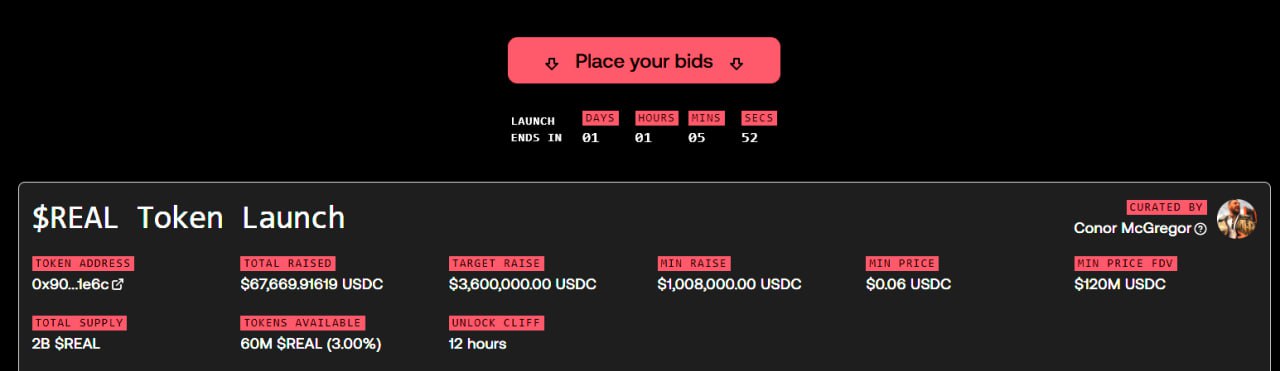Click the left down-arrow icon in bids button
The height and width of the screenshot is (371, 1280).
pyautogui.click(x=551, y=63)
